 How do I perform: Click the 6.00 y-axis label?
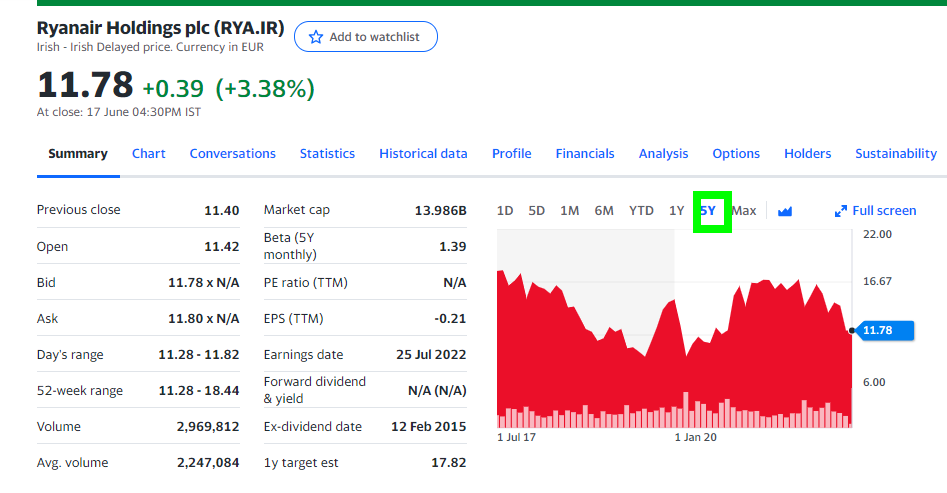pyautogui.click(x=874, y=382)
